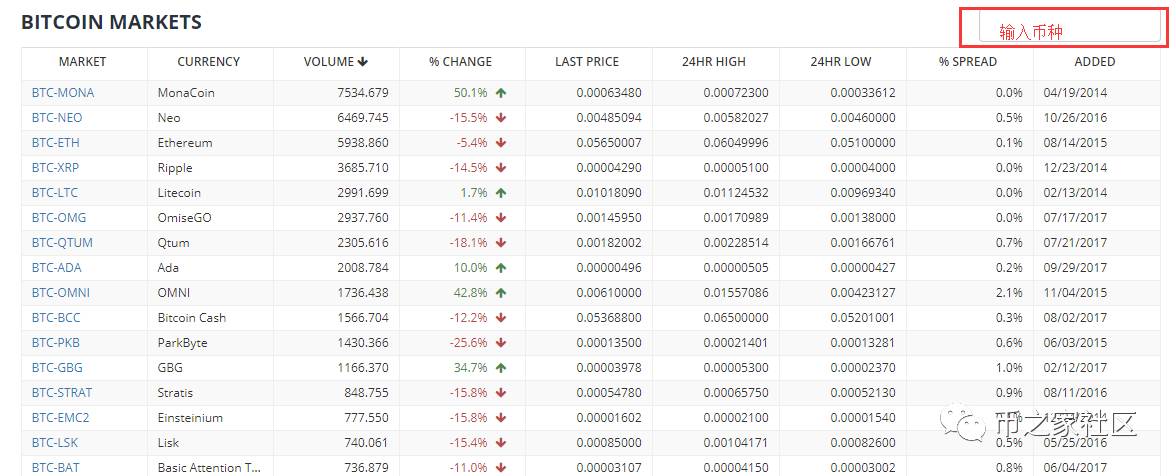Click the red down arrow for Einsteinium

tap(501, 418)
